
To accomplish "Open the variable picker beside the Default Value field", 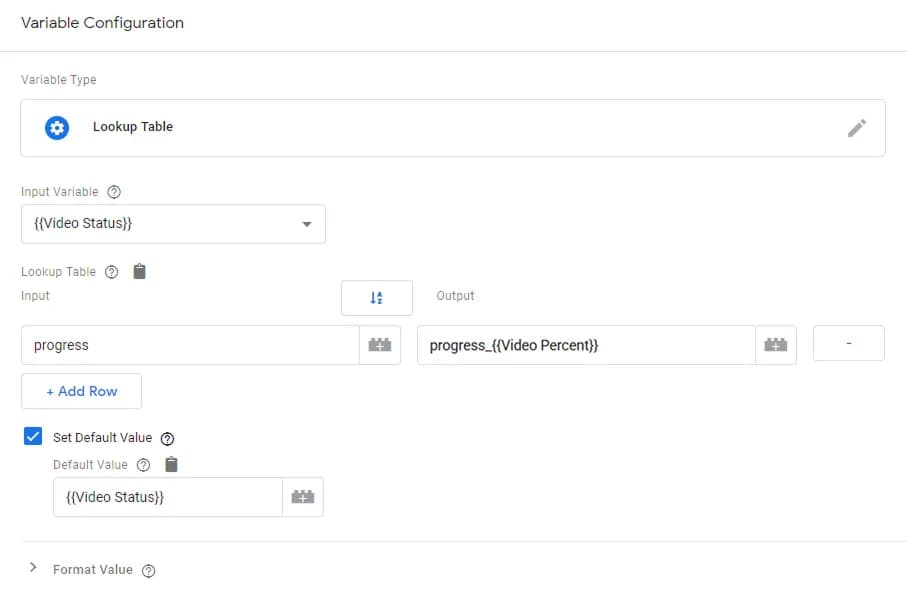I will (304, 496).
